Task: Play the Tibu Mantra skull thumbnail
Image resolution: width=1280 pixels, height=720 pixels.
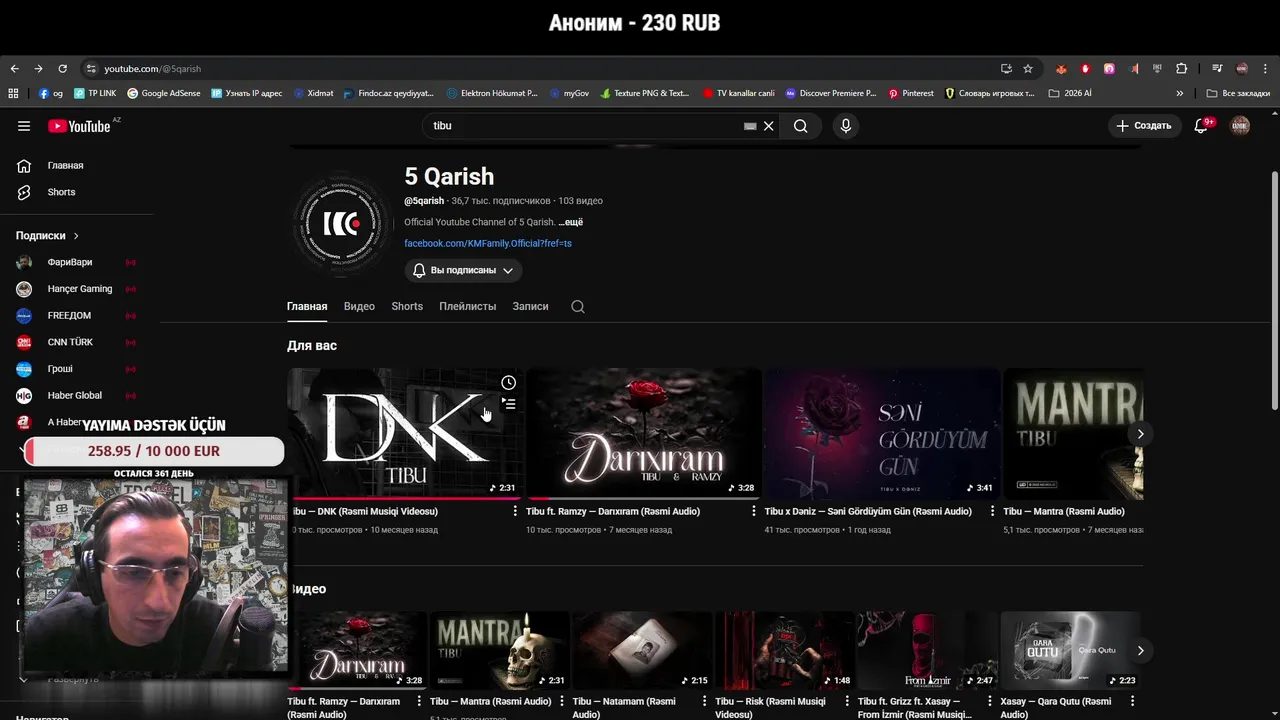Action: [x=499, y=651]
